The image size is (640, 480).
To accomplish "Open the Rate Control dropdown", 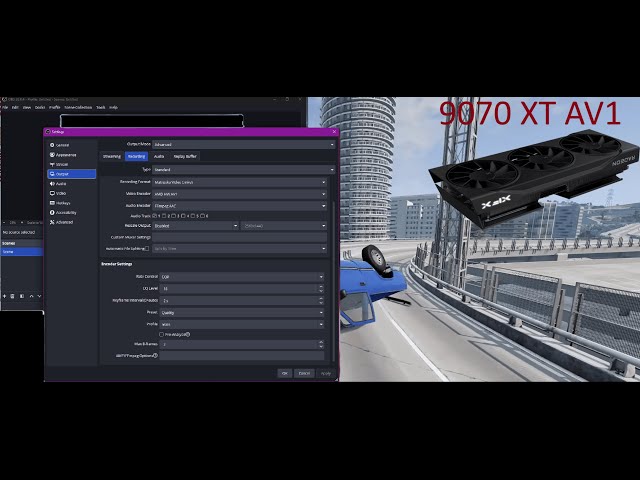I will tap(242, 277).
